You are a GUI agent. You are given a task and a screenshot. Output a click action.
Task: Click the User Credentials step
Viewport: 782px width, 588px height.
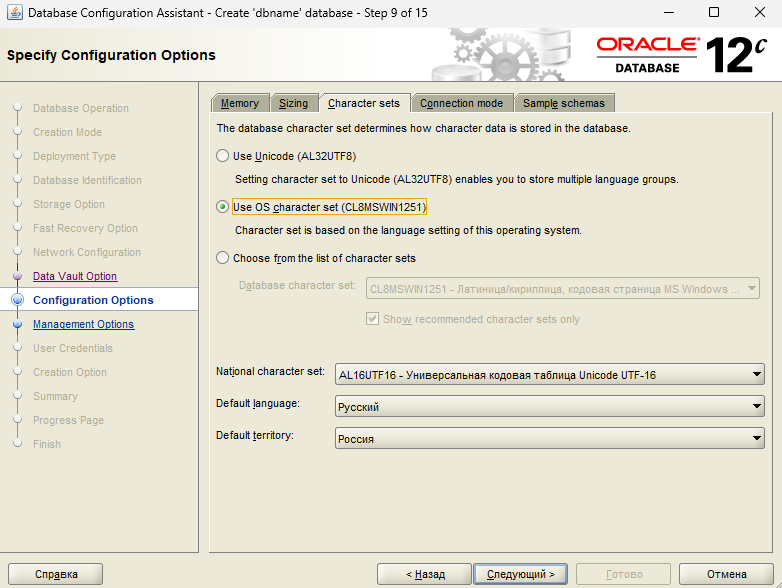coord(73,348)
